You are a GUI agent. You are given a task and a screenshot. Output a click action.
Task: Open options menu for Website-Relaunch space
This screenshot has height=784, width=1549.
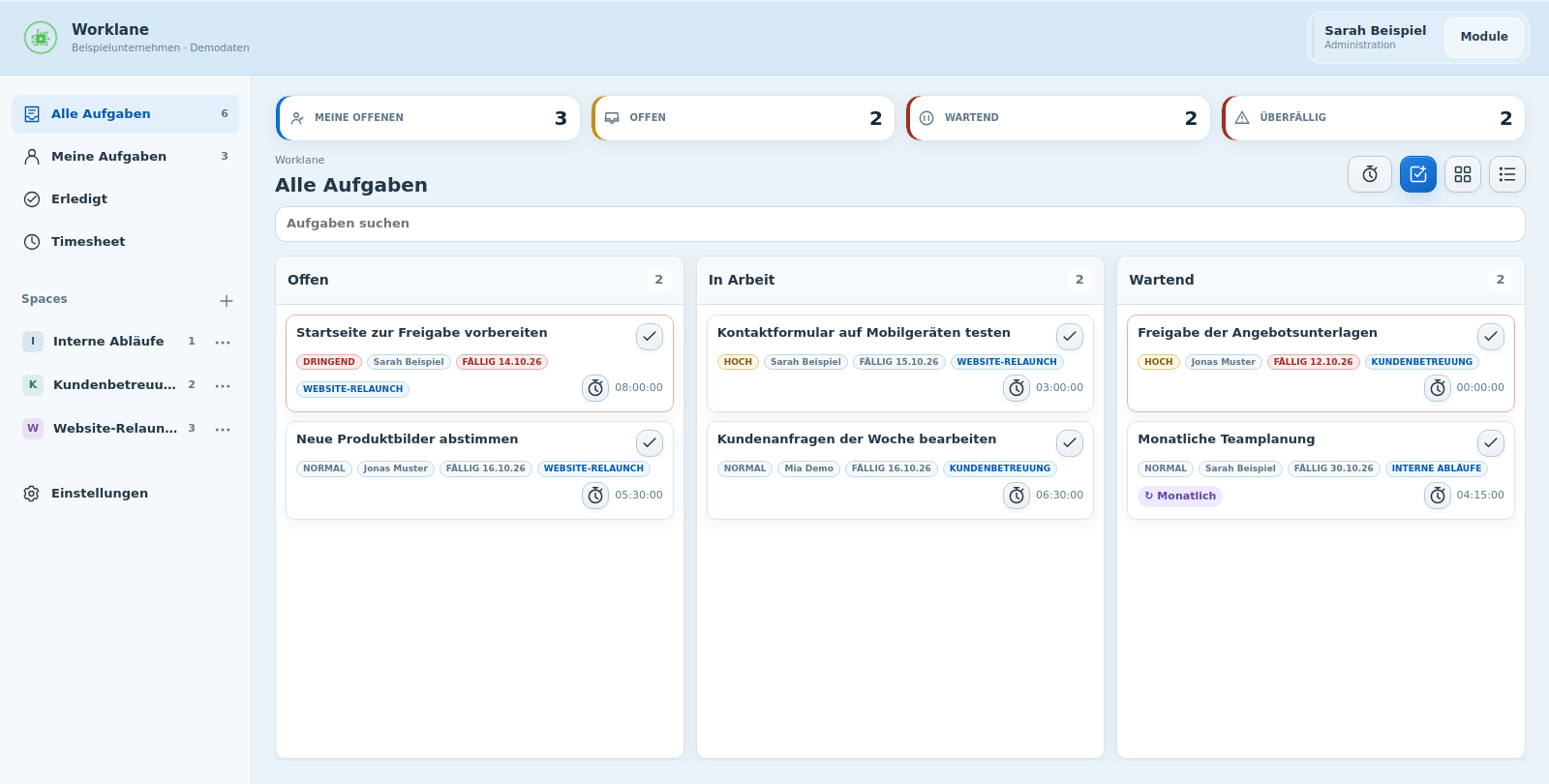(223, 430)
